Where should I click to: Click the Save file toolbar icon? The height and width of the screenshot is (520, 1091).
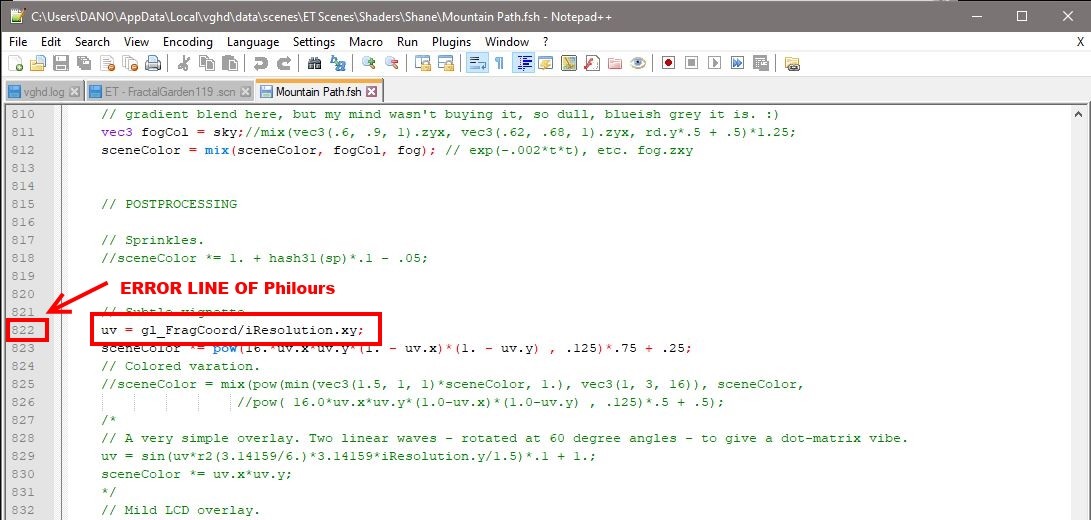60,63
